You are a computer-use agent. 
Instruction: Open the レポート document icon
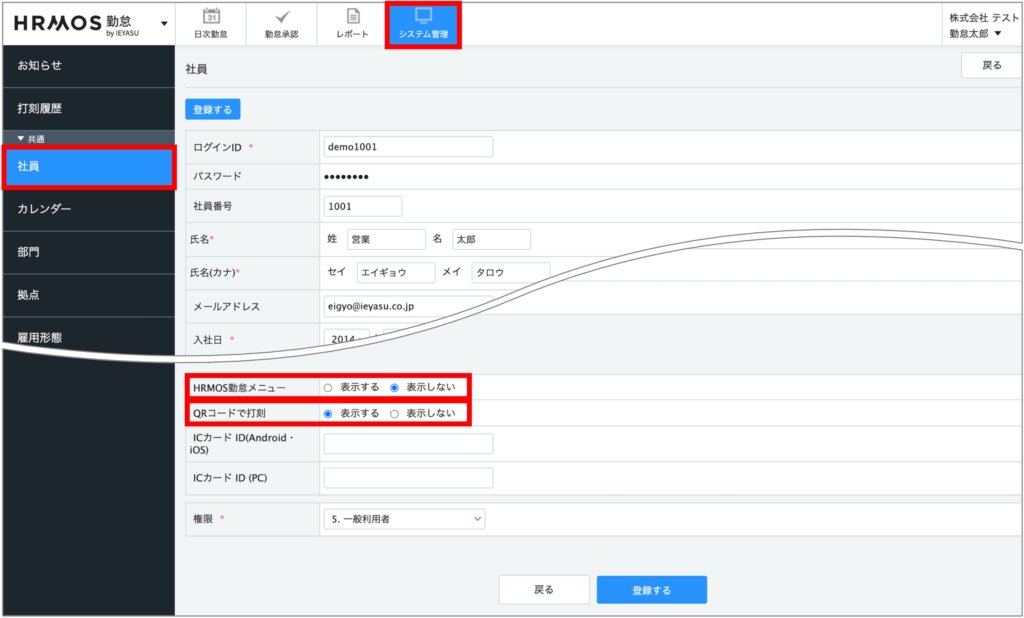coord(352,17)
